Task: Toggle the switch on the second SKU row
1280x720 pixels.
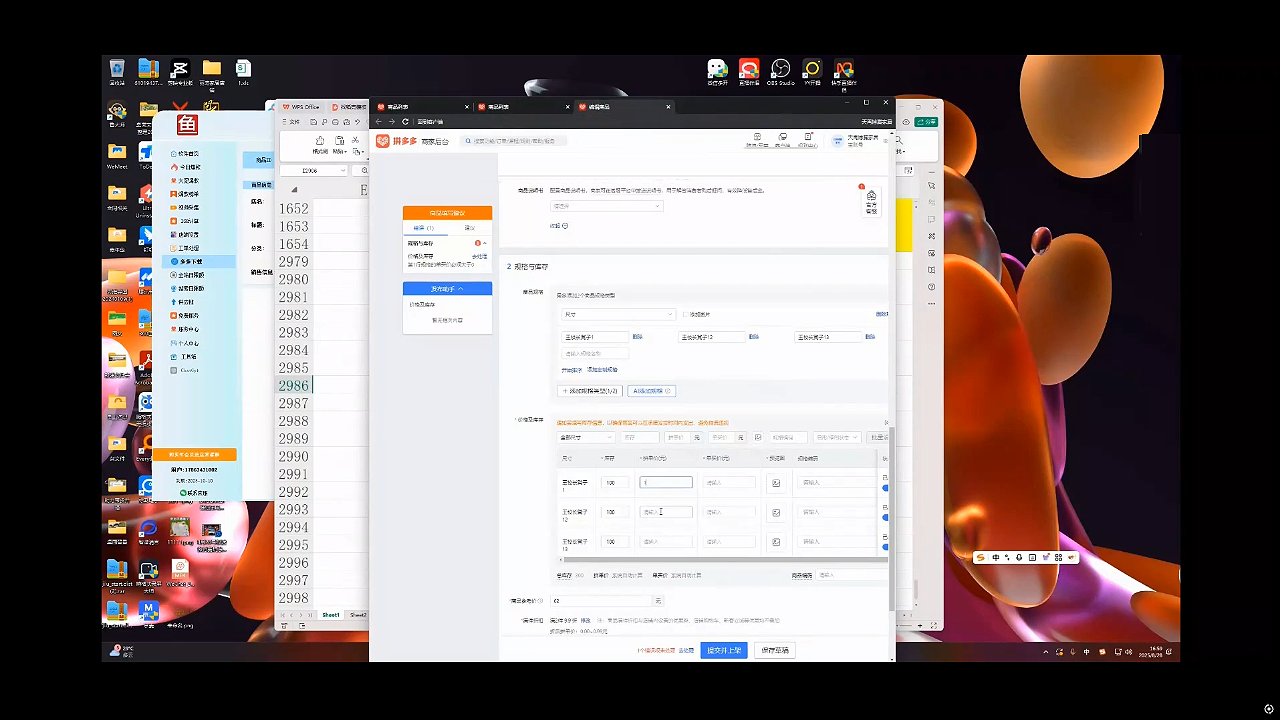Action: (885, 517)
